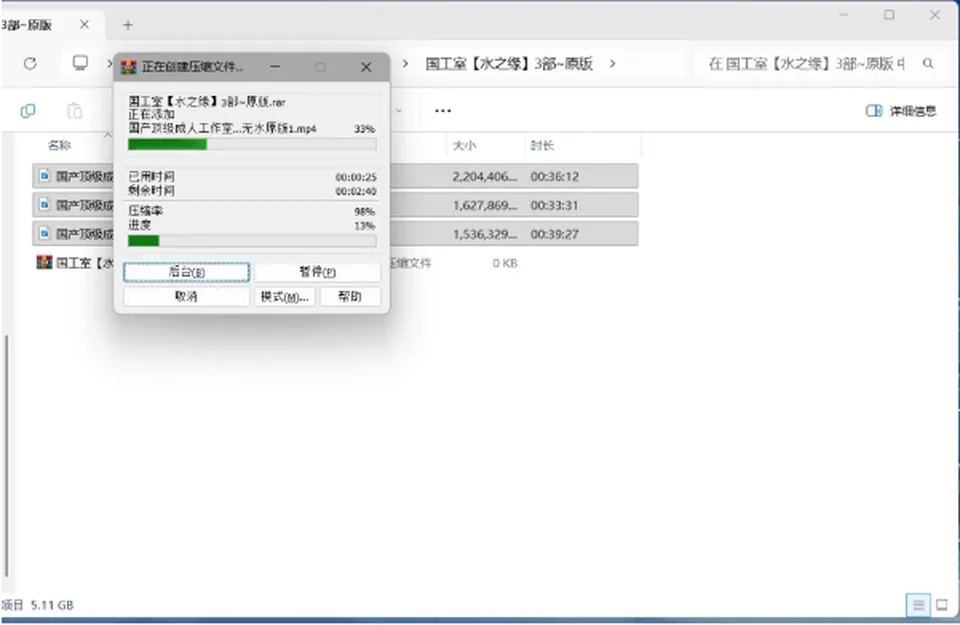Click the refresh icon in Explorer

(x=30, y=63)
